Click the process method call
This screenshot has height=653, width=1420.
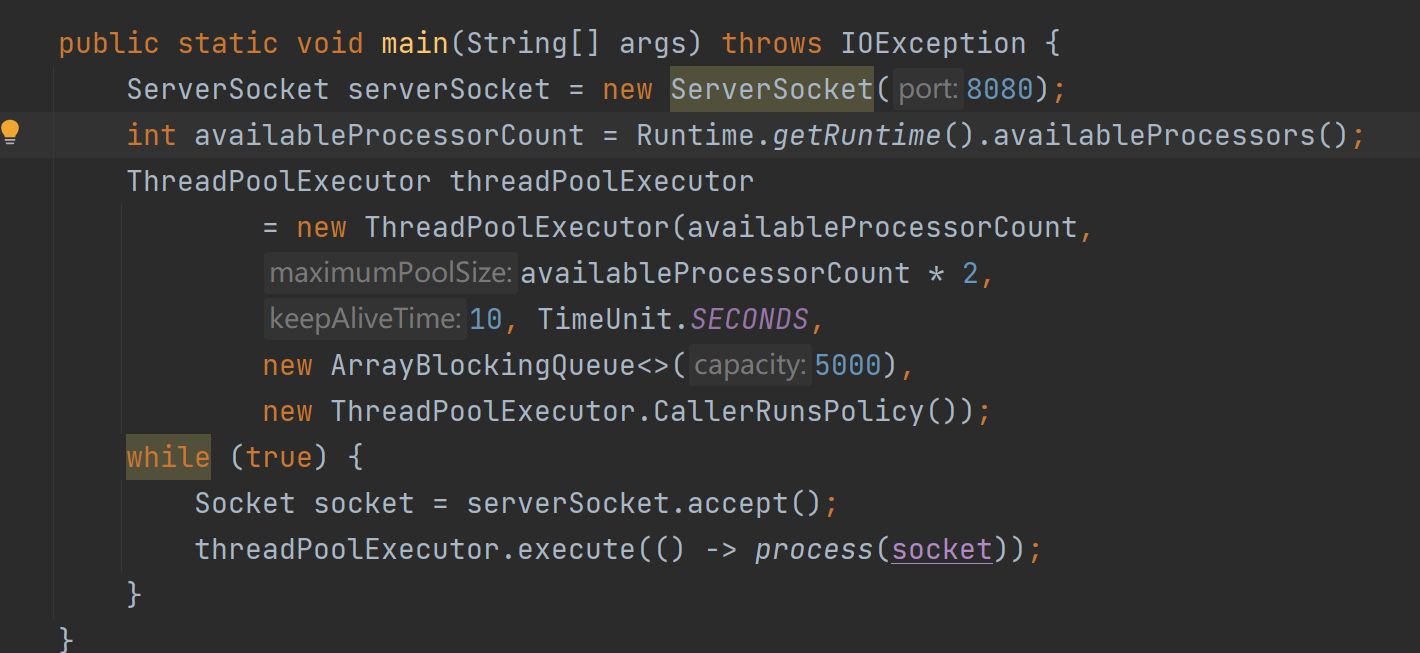[x=814, y=549]
